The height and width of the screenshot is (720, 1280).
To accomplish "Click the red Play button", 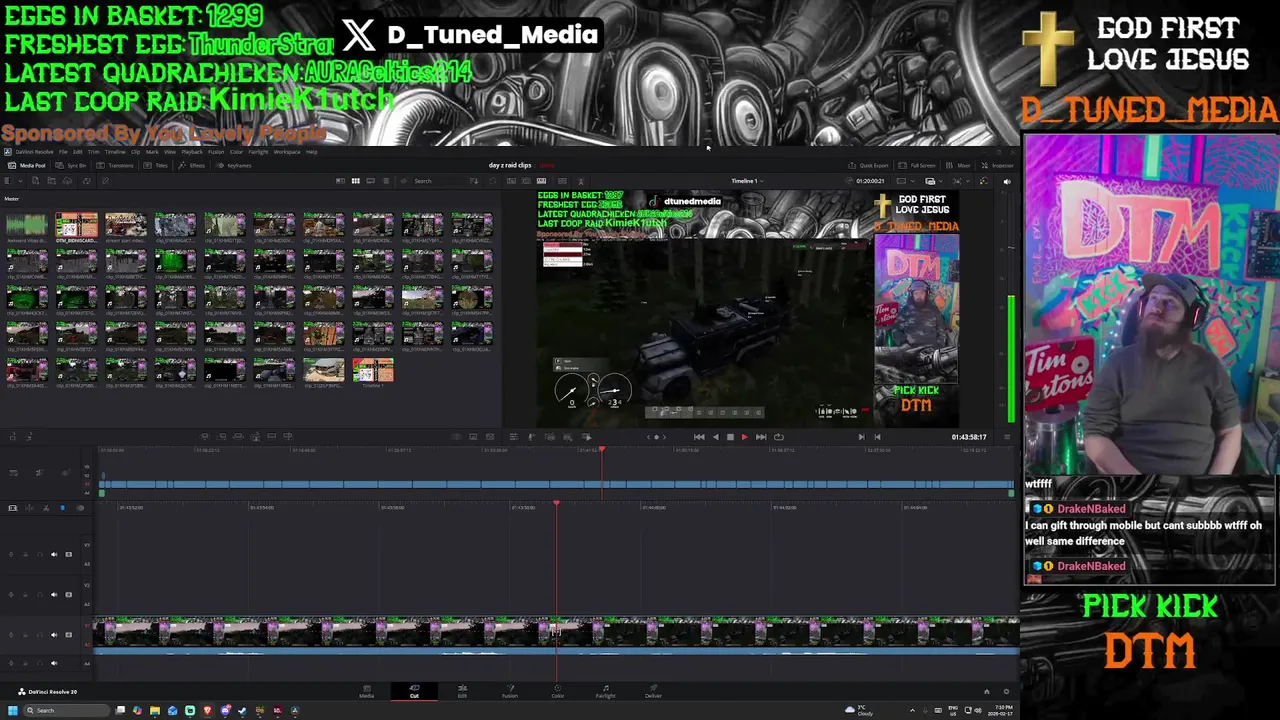I will (x=745, y=436).
